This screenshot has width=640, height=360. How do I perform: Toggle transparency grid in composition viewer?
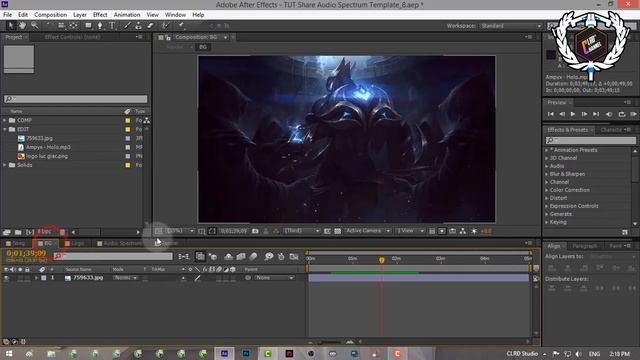tap(338, 231)
